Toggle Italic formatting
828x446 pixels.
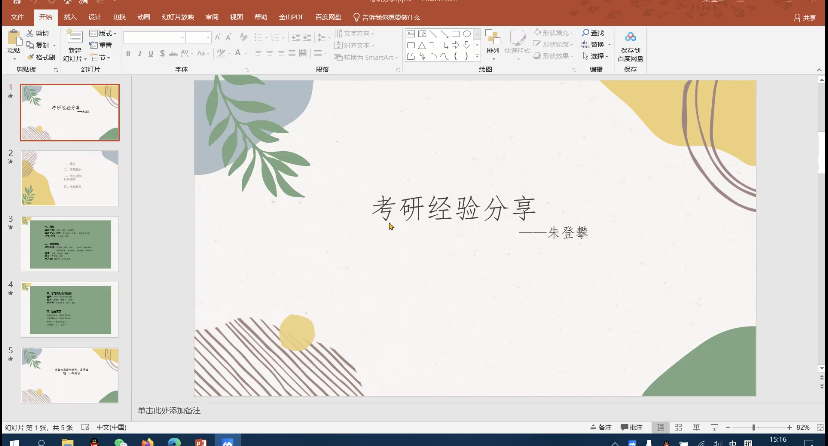[x=140, y=53]
